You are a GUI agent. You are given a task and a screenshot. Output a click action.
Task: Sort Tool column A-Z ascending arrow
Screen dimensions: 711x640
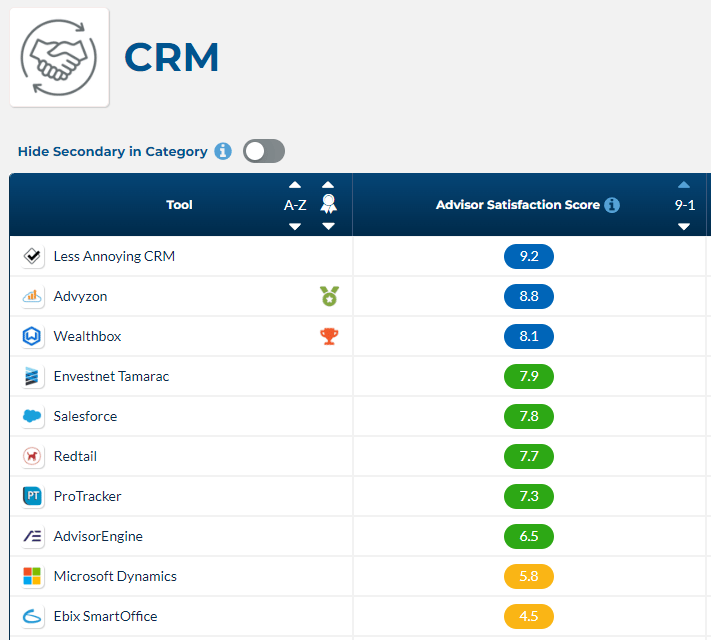tap(295, 185)
